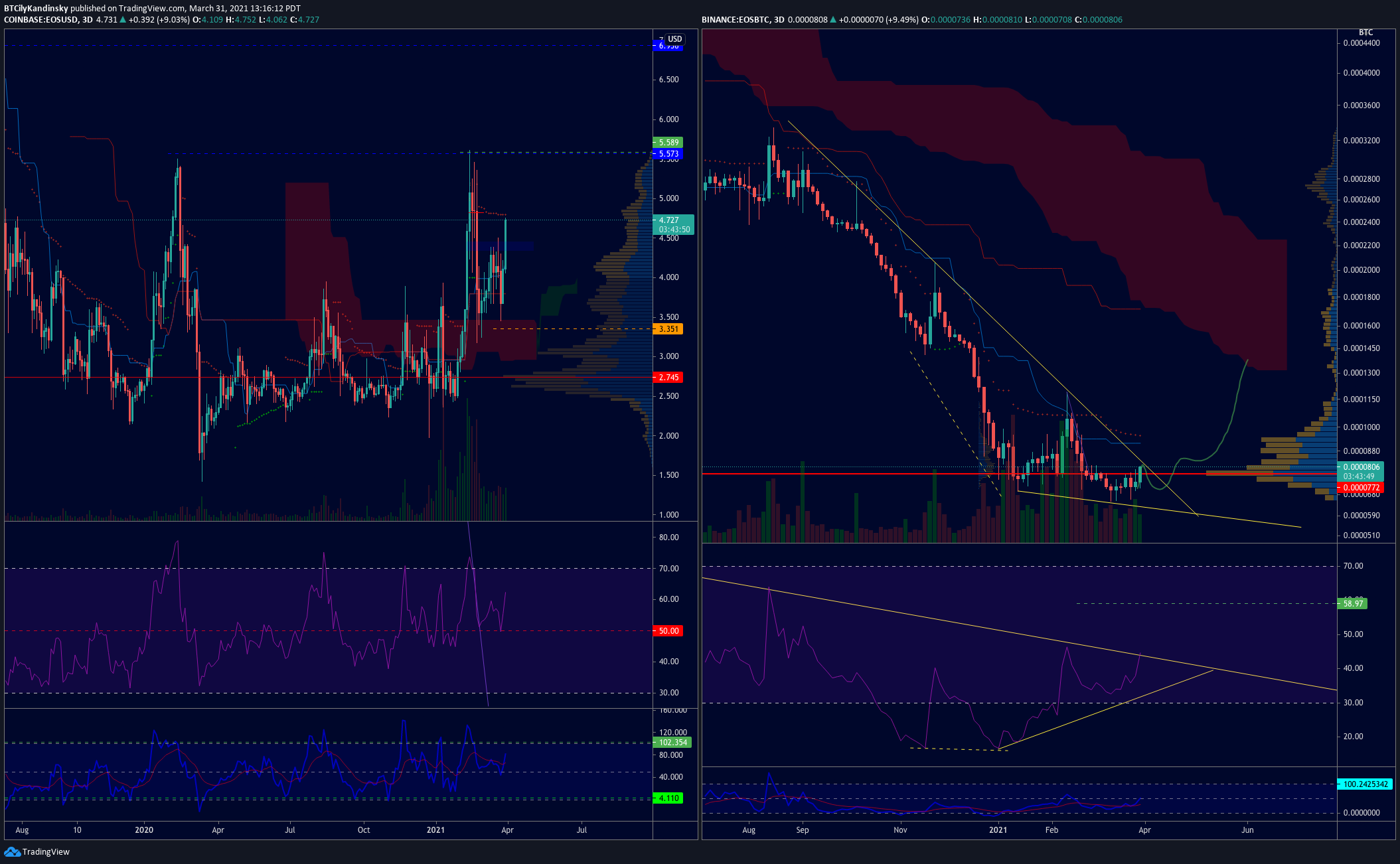Click the 2020 label on time axis
The width and height of the screenshot is (1400, 864).
click(144, 830)
